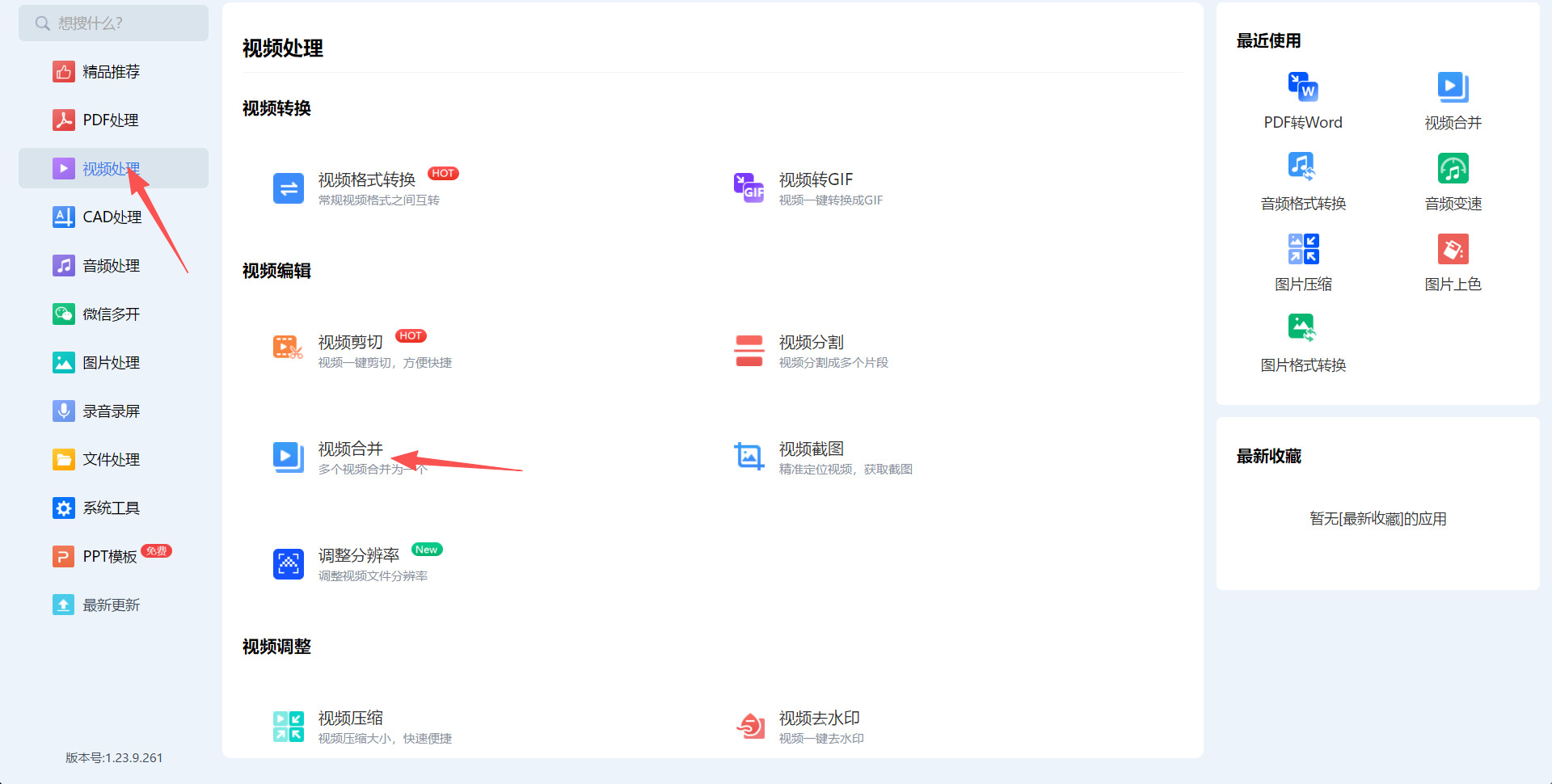This screenshot has width=1552, height=784.
Task: Select the CAD处理 menu label
Action: coord(112,217)
